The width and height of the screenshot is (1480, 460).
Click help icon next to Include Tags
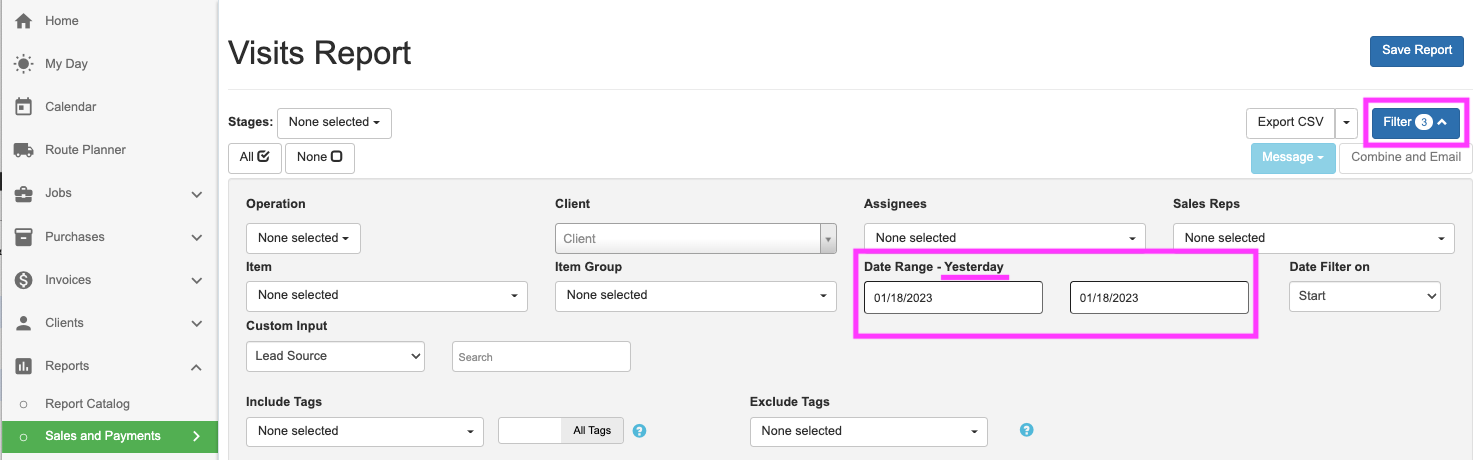[640, 430]
